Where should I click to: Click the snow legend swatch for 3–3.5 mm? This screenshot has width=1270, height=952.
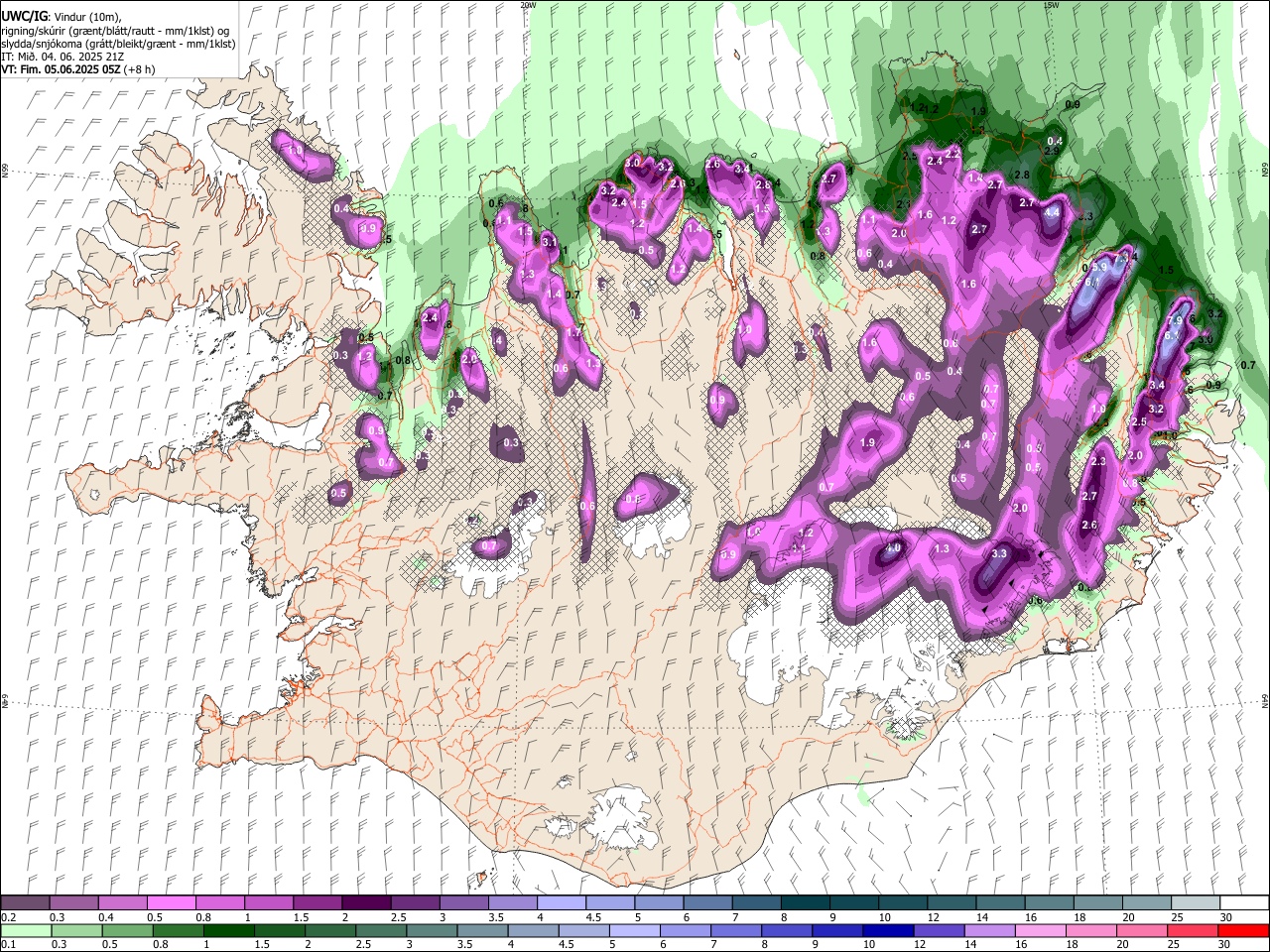[462, 902]
